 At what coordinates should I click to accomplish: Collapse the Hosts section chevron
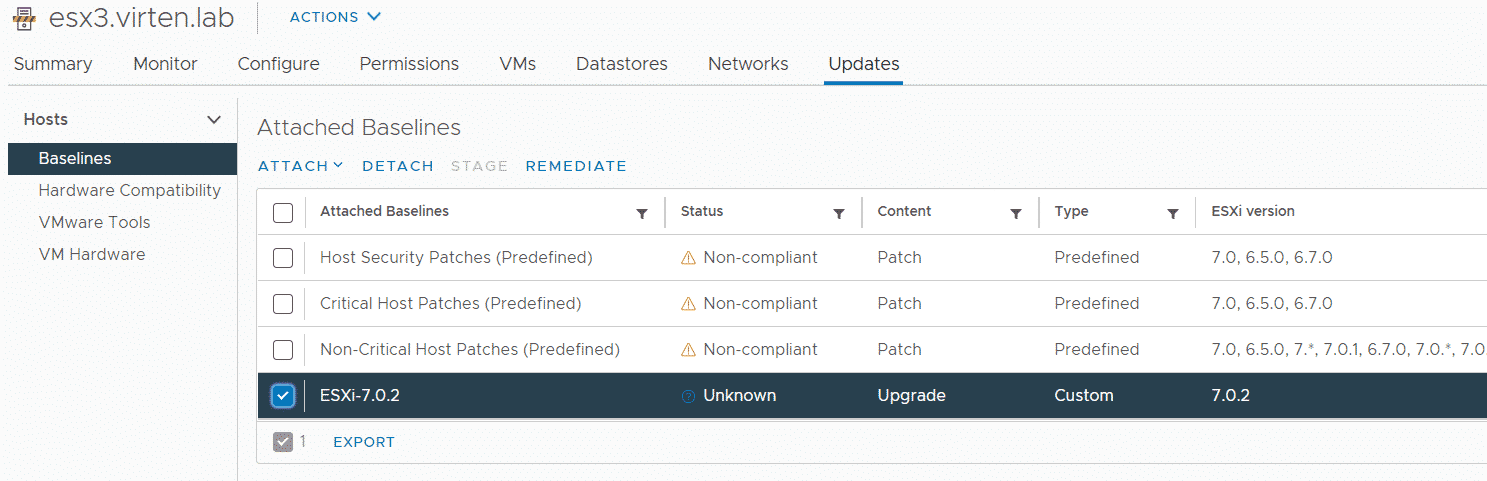coord(213,120)
